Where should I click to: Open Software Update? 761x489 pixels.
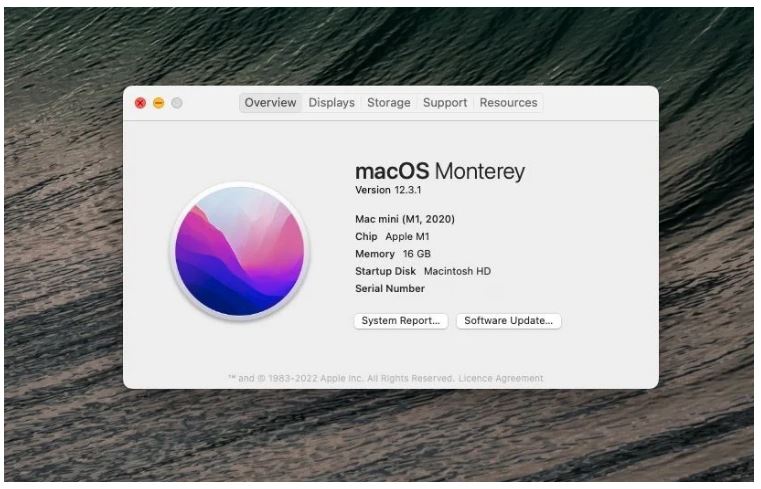(x=508, y=321)
